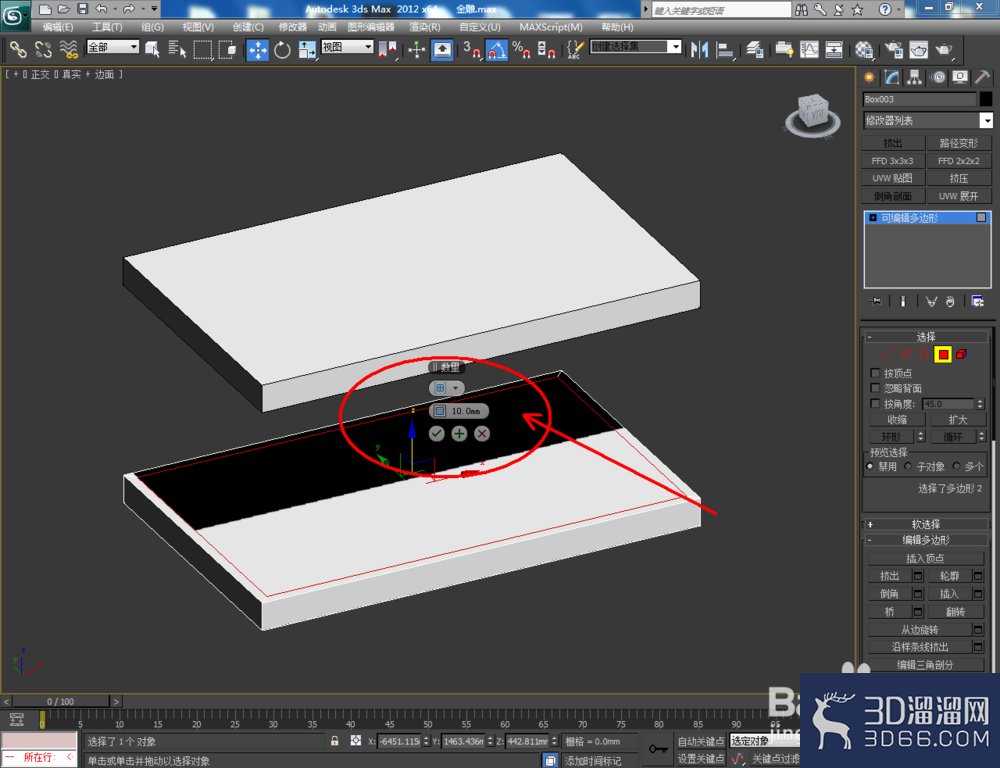This screenshot has width=1000, height=768.
Task: Open the 全部 selection filter dropdown
Action: pyautogui.click(x=113, y=47)
